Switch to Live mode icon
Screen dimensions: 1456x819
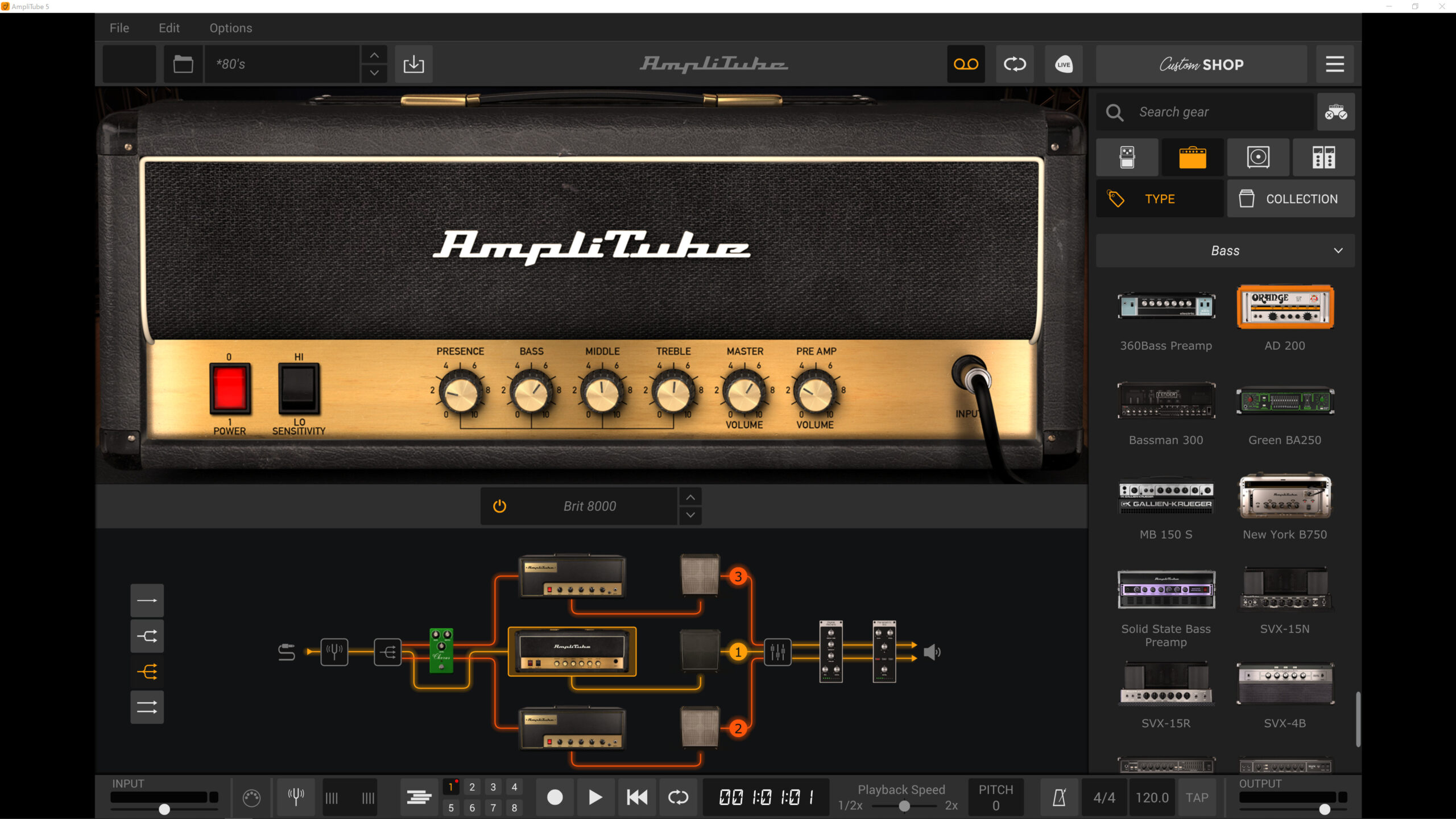click(1064, 64)
